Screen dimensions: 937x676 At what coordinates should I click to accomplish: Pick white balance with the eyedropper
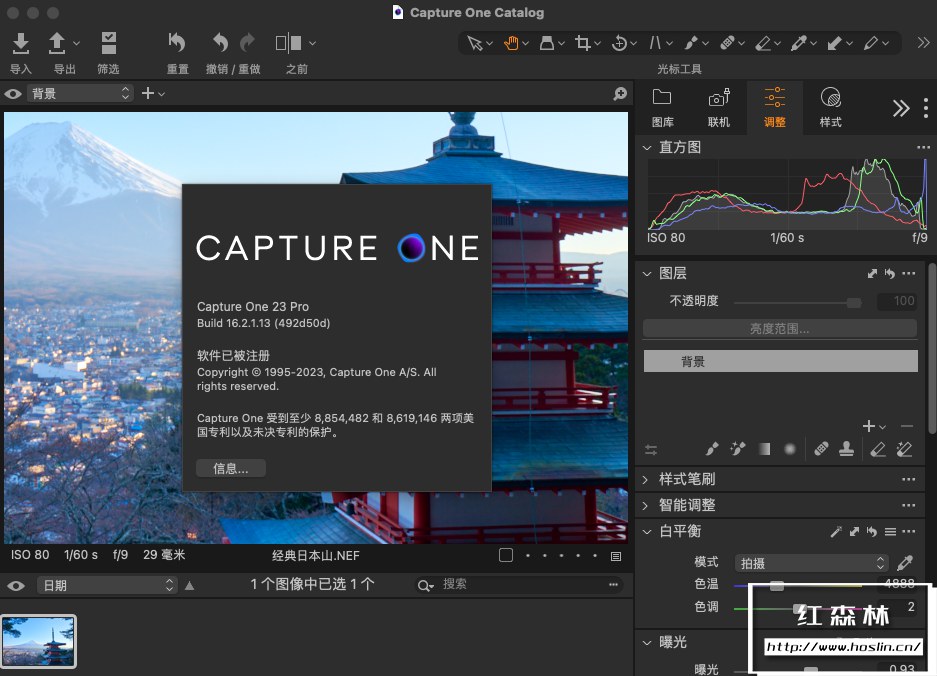(905, 563)
